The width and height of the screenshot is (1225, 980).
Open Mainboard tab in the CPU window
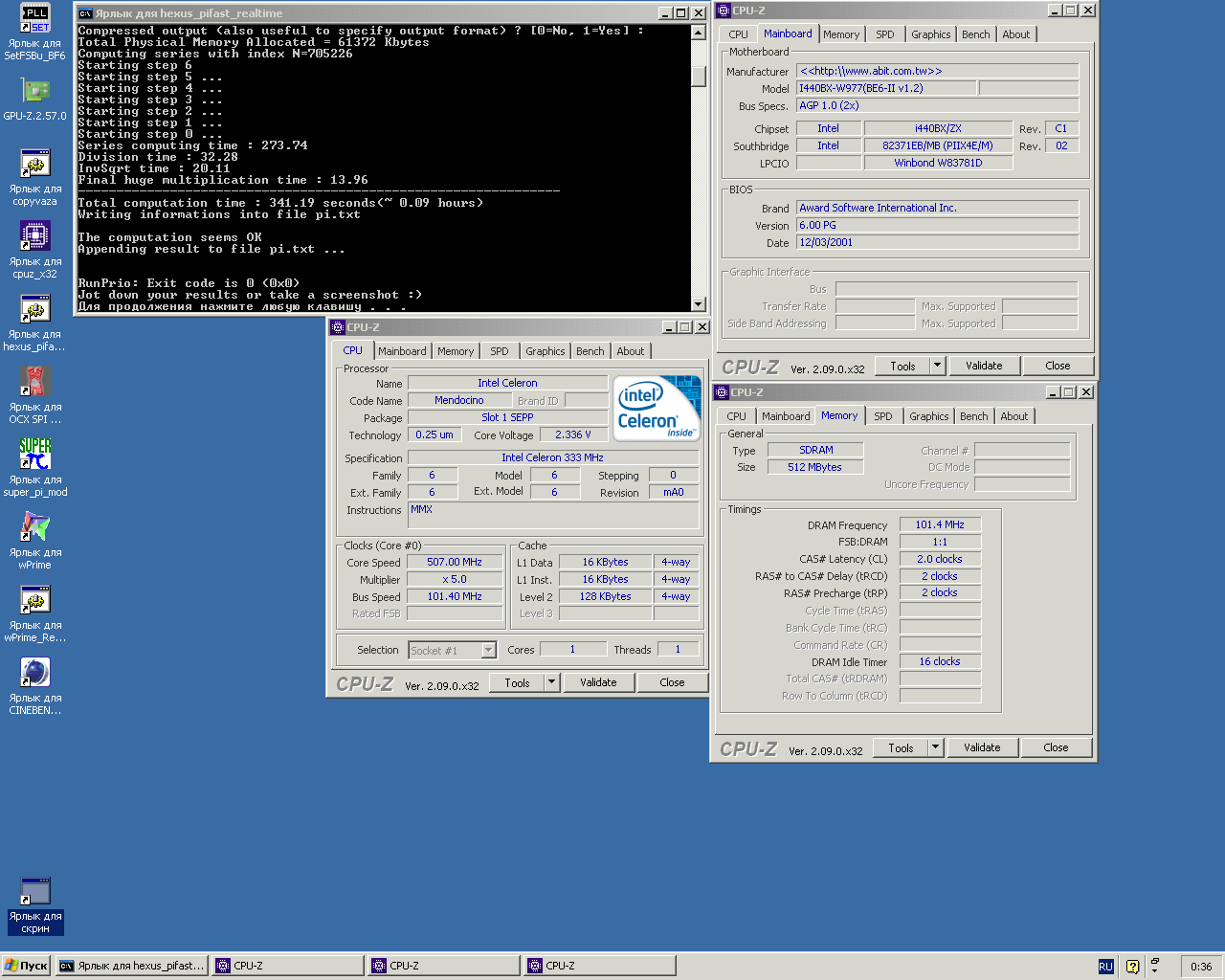[x=402, y=351]
